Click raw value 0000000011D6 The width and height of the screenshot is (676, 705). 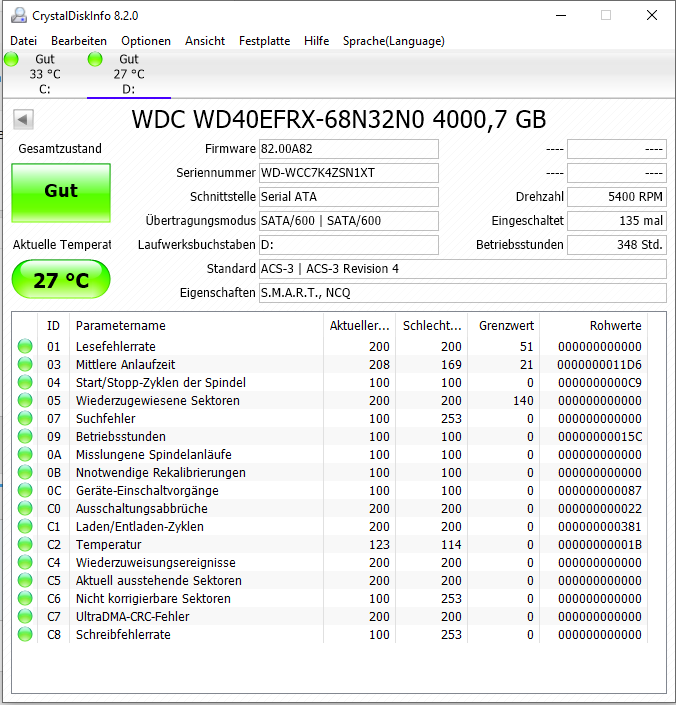(600, 365)
